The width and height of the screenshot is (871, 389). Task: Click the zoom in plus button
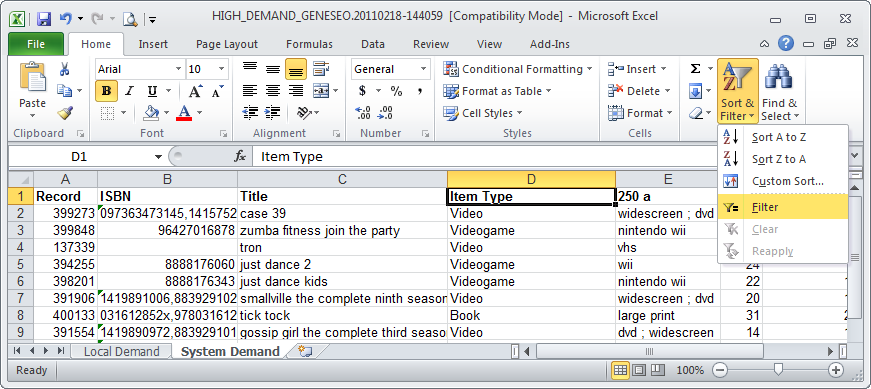[x=835, y=370]
